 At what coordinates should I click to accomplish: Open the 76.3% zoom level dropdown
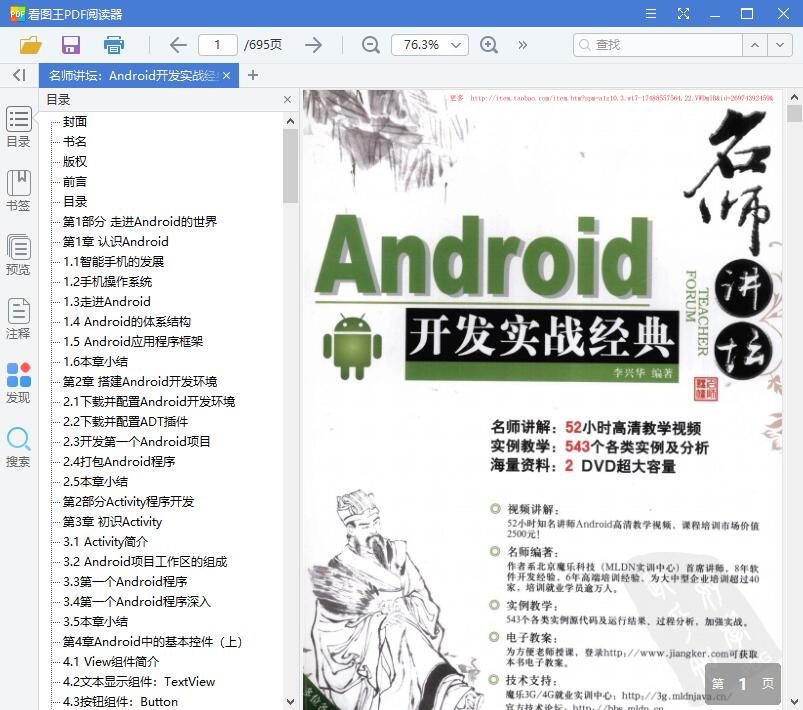pyautogui.click(x=432, y=45)
